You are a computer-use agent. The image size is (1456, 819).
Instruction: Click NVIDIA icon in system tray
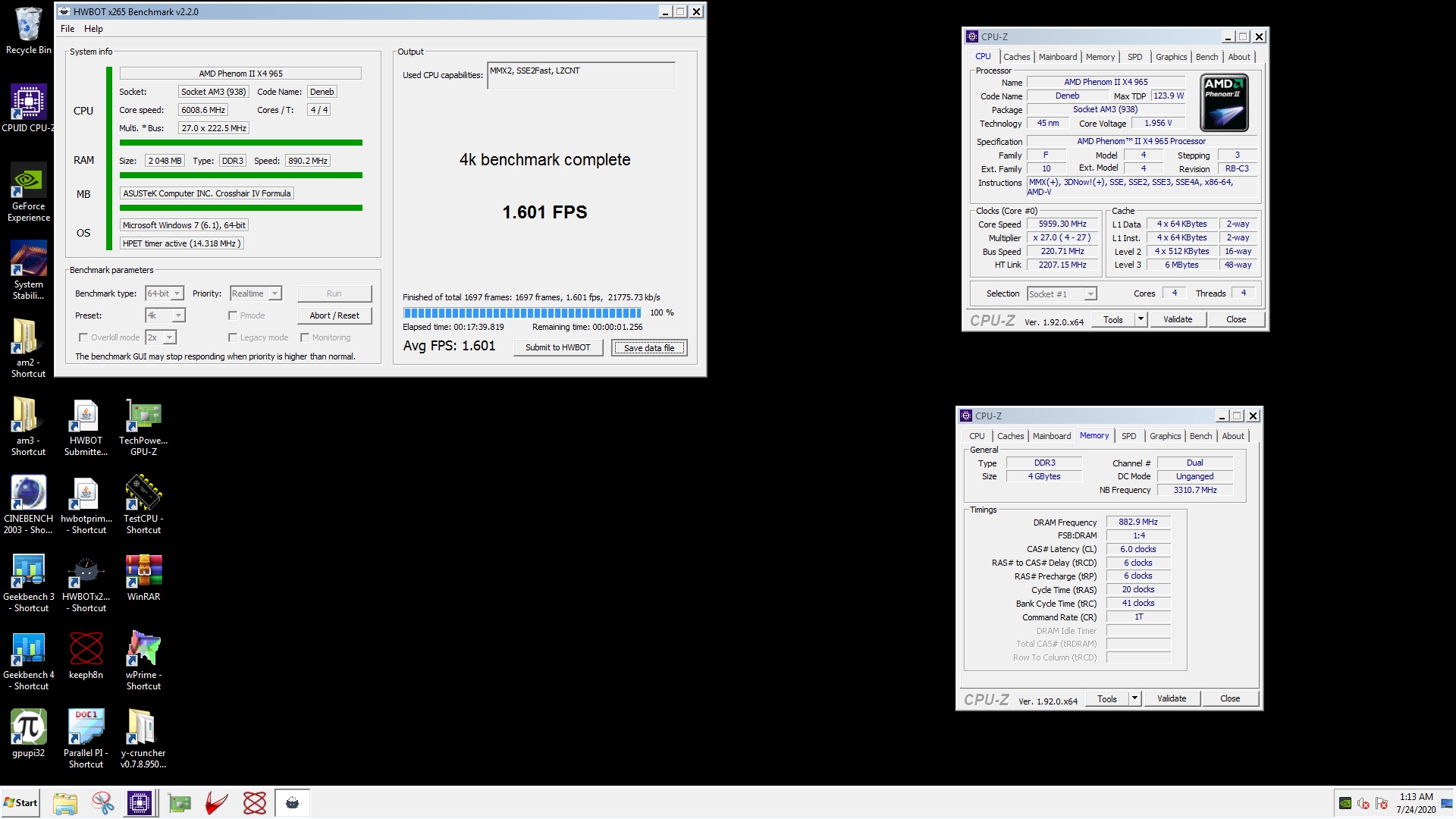1345,803
